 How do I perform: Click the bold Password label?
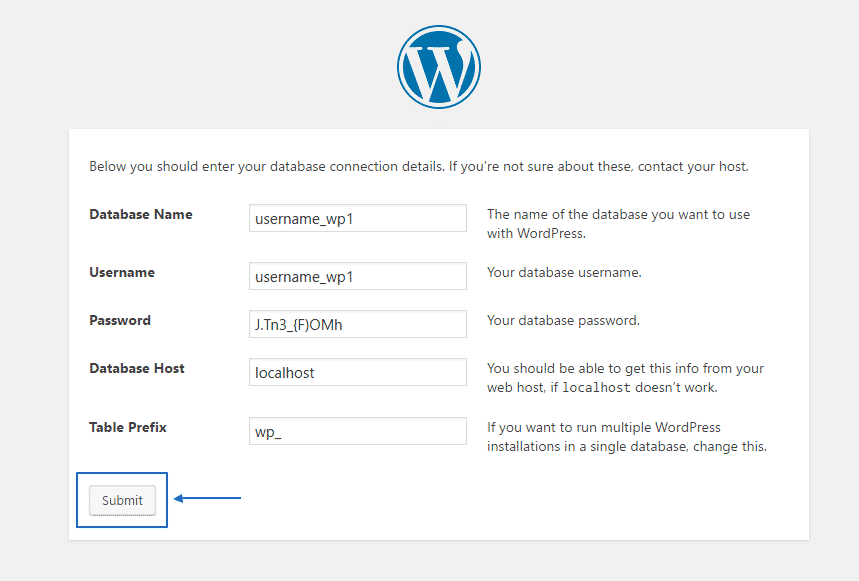pos(120,321)
